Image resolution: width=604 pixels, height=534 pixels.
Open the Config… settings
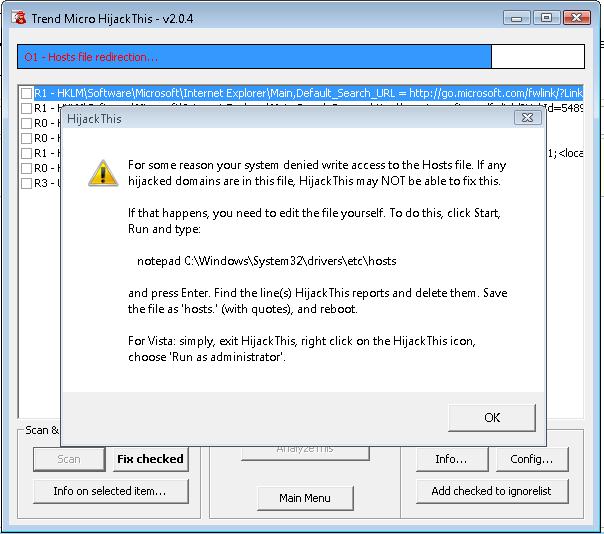pyautogui.click(x=532, y=459)
